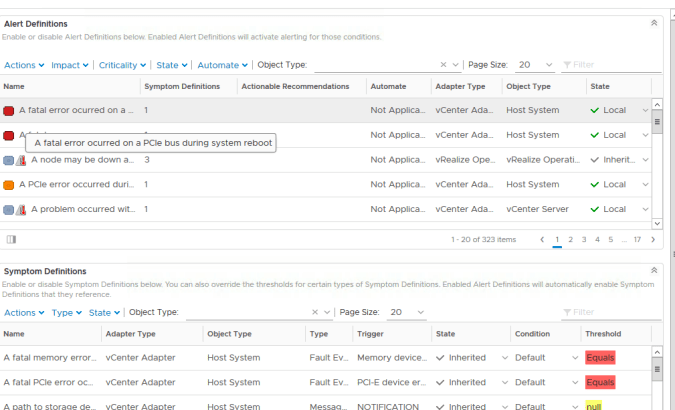Expand the Automate dropdown
Screen dimensions: 675x410
[x=221, y=65]
